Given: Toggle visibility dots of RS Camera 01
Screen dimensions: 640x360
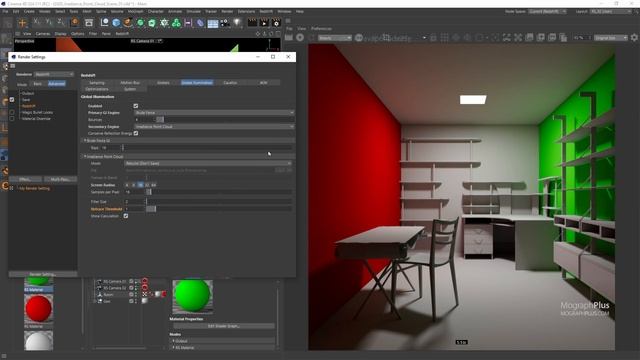Looking at the screenshot, I should pyautogui.click(x=136, y=281).
